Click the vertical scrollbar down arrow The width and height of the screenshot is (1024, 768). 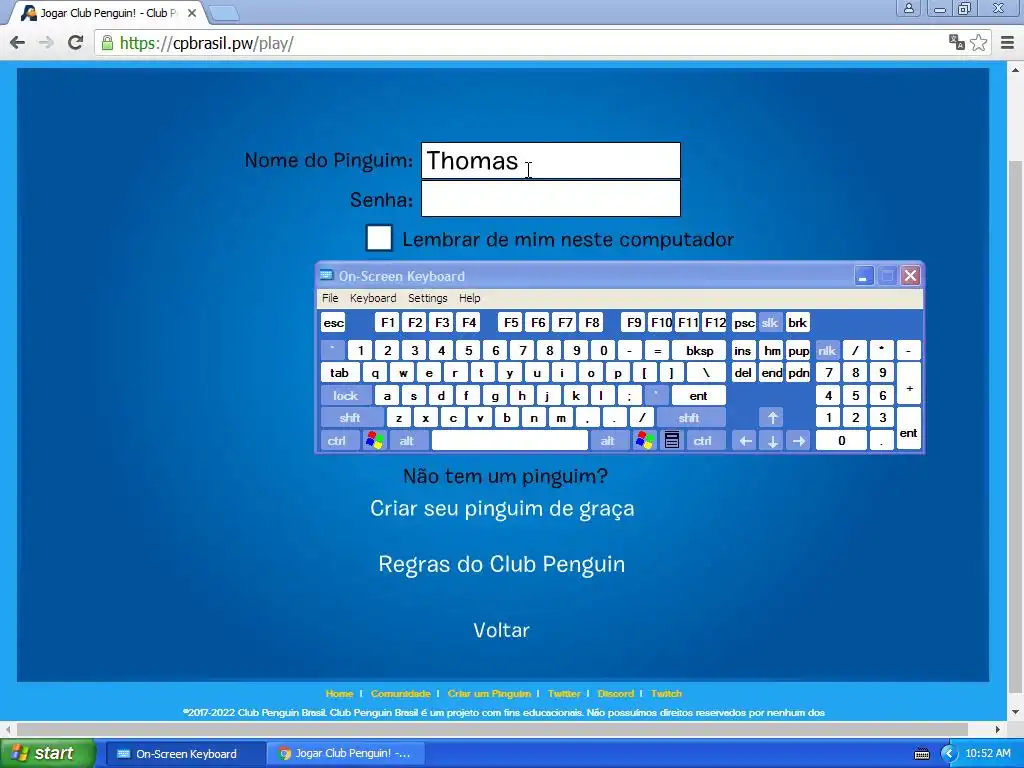(x=1016, y=712)
